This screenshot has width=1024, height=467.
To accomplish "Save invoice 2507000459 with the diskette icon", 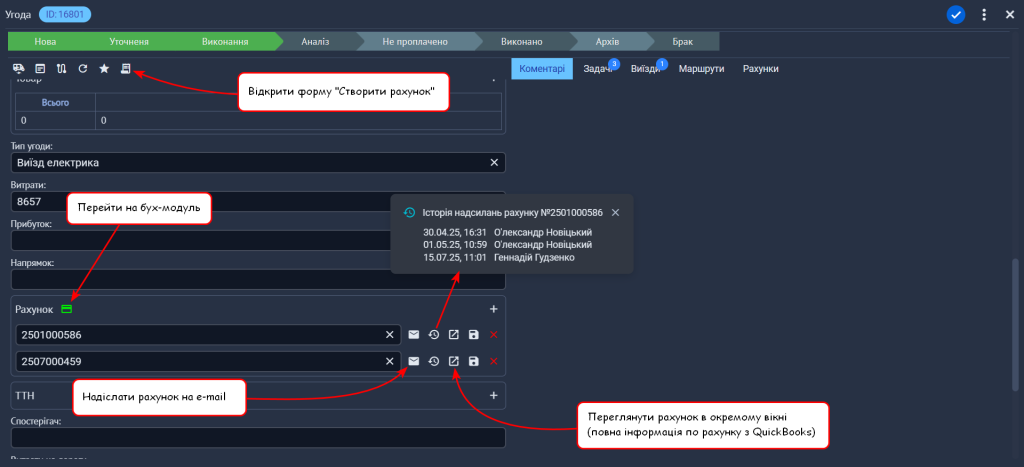I will pyautogui.click(x=474, y=361).
